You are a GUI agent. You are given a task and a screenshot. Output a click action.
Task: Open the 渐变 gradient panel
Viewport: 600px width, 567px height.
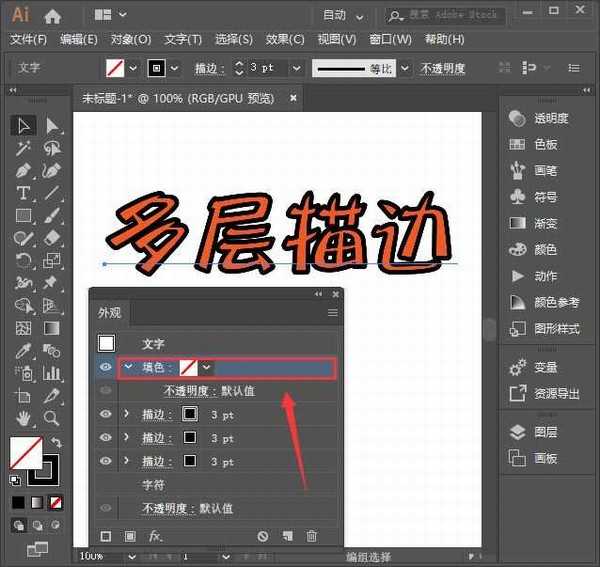[533, 223]
